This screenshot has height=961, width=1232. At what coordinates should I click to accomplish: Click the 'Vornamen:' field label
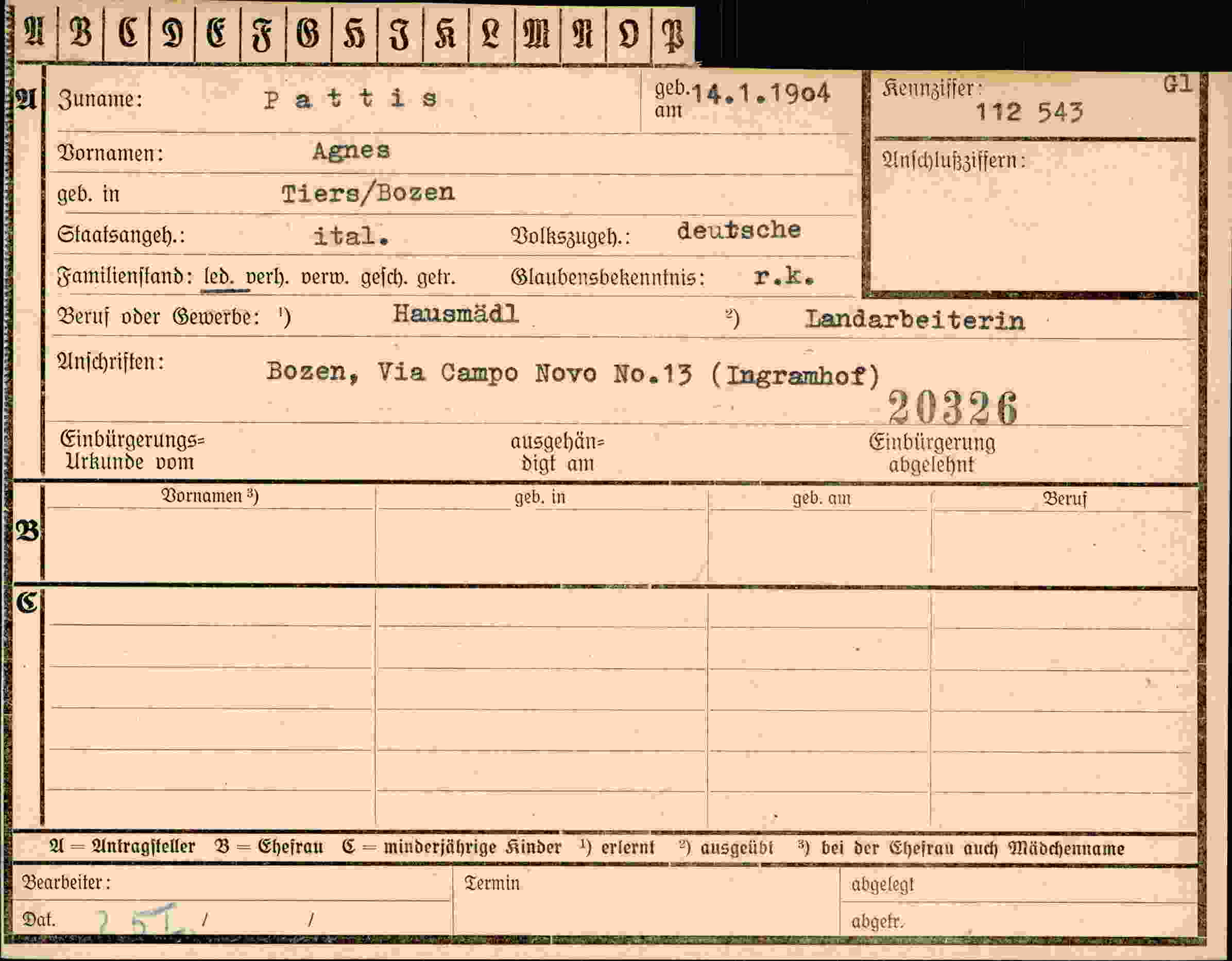(x=111, y=152)
